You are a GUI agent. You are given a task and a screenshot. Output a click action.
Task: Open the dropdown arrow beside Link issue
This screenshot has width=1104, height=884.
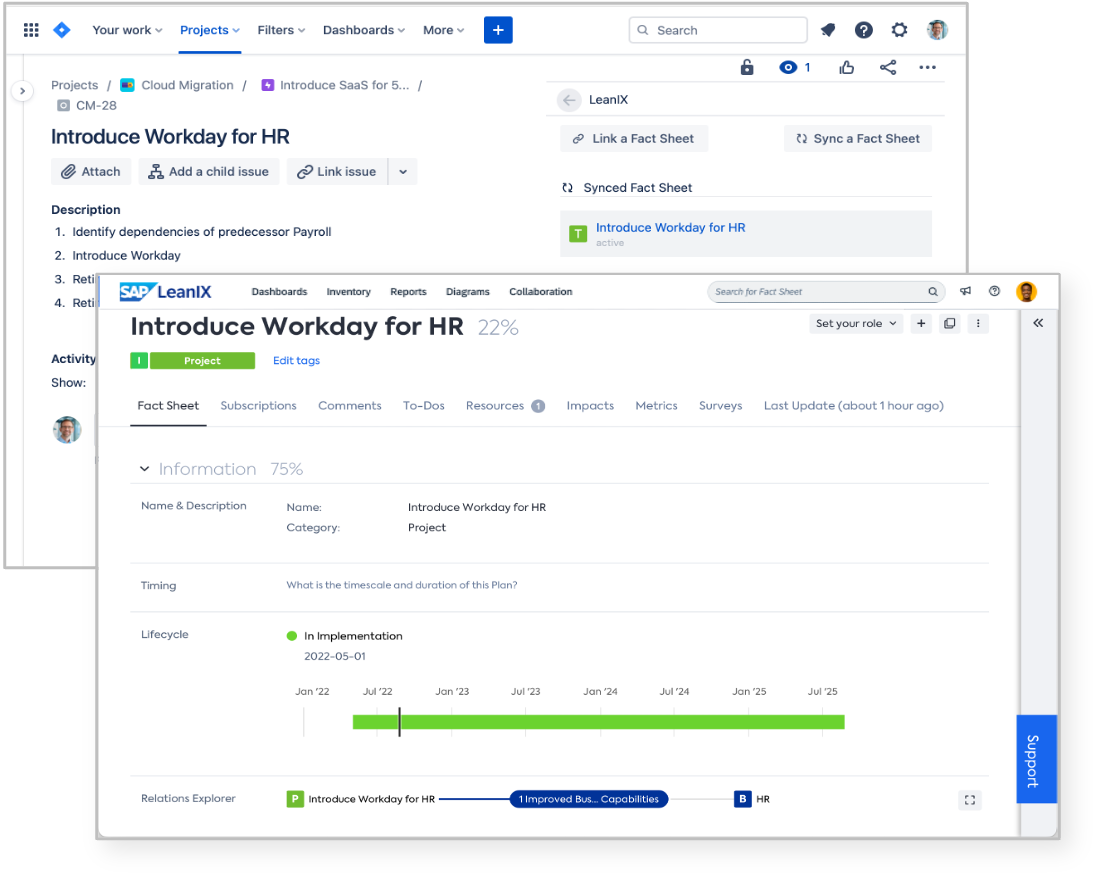tap(403, 172)
